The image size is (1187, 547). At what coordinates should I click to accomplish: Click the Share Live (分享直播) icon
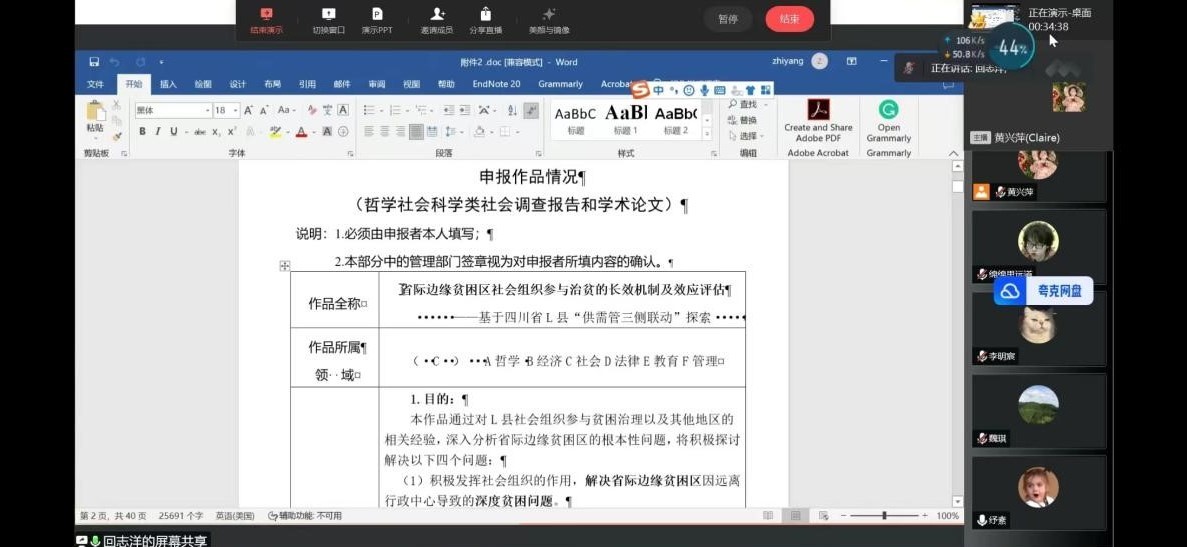(485, 20)
